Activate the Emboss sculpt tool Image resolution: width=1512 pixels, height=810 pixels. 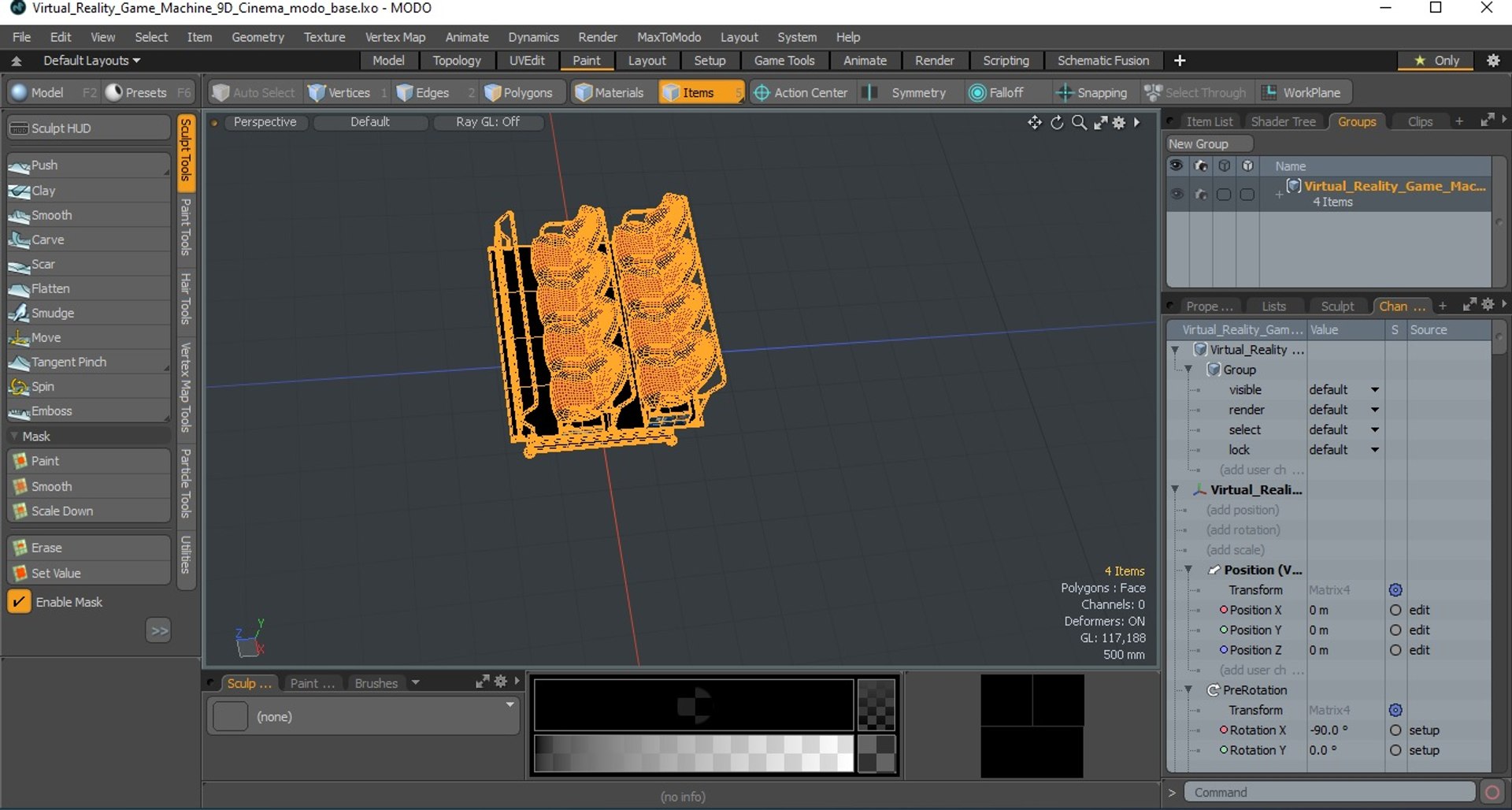[88, 411]
